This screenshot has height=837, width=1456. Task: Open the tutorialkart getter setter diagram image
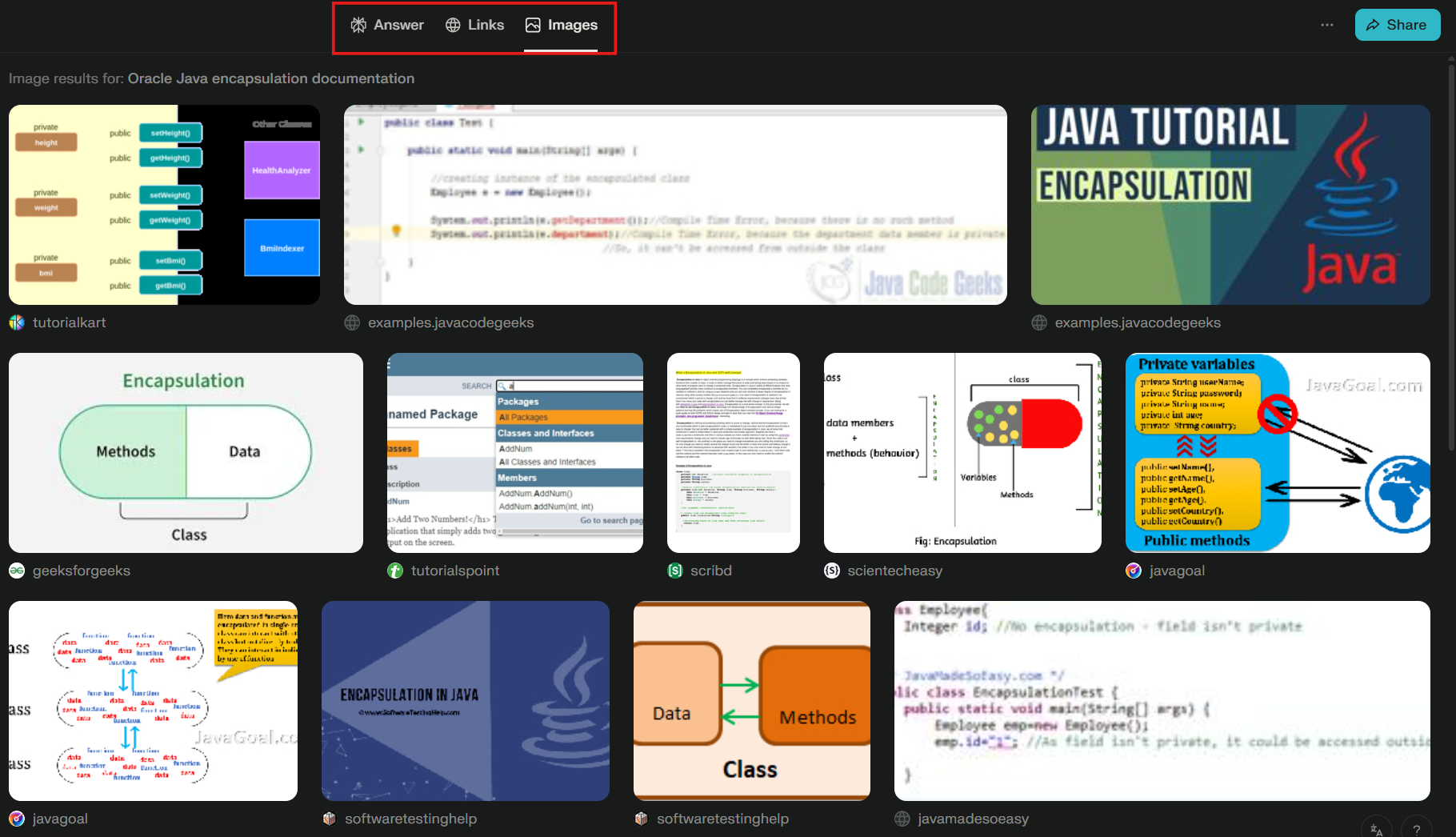click(164, 205)
